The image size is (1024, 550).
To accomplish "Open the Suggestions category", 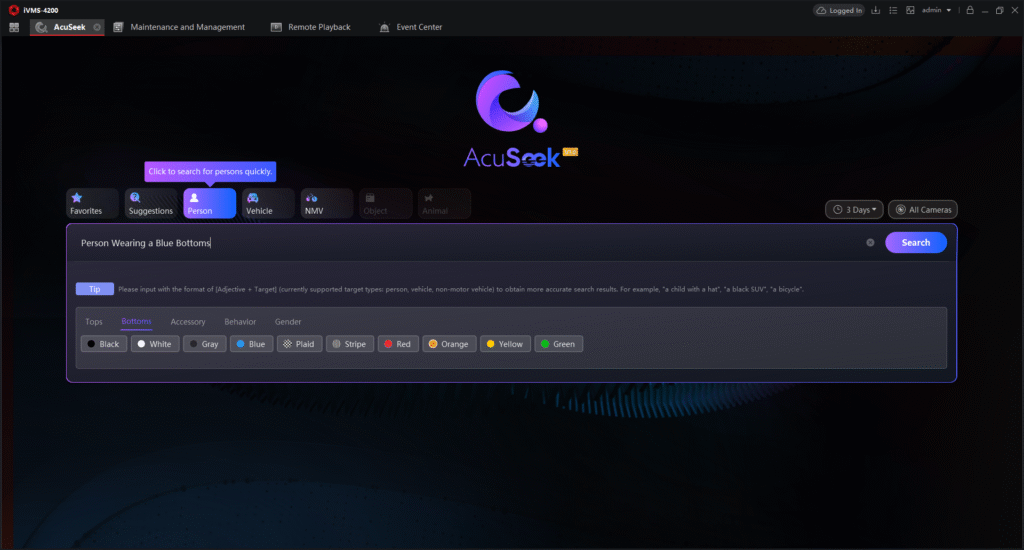I will pos(151,203).
